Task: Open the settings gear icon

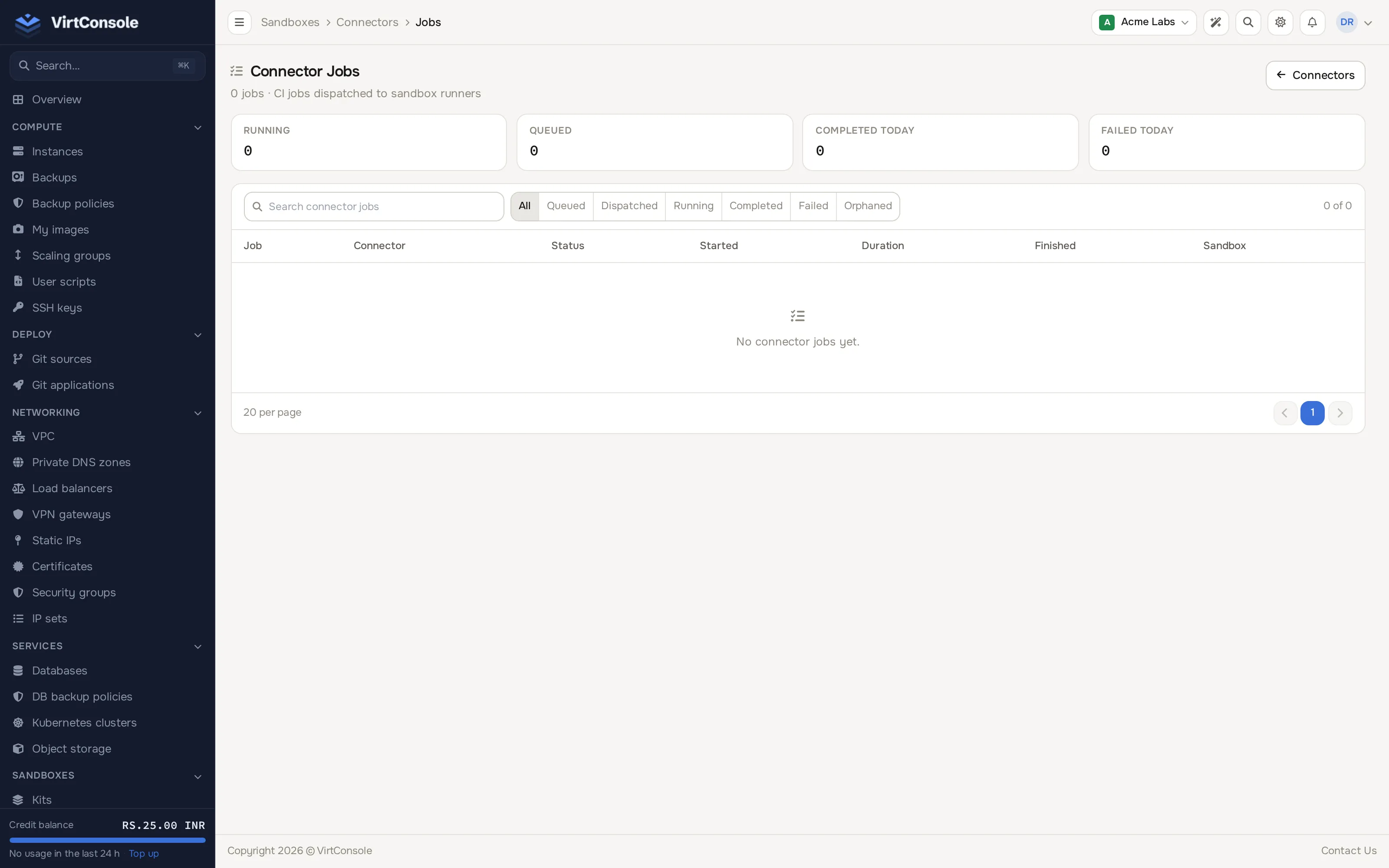Action: click(1280, 23)
